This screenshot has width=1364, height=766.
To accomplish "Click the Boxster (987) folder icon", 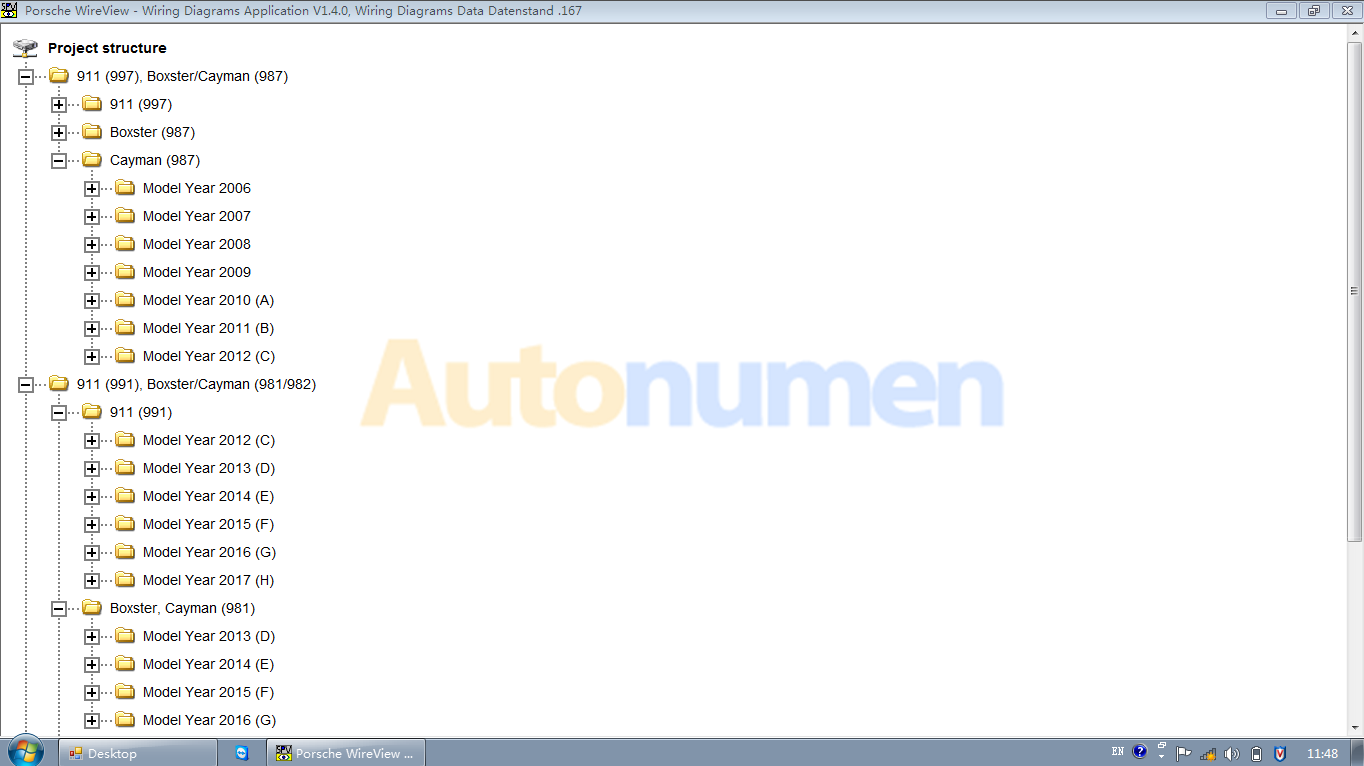I will [x=92, y=131].
